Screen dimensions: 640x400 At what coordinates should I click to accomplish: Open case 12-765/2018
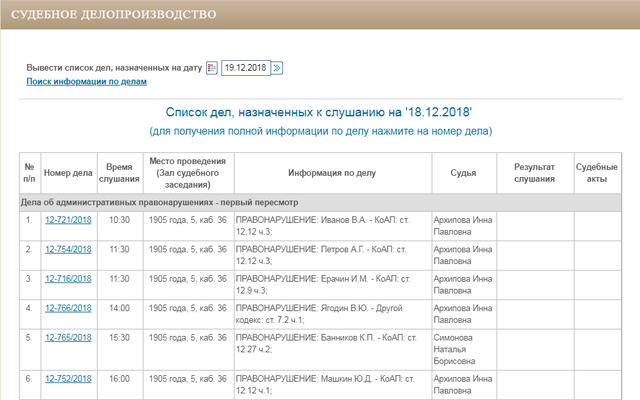pos(68,338)
